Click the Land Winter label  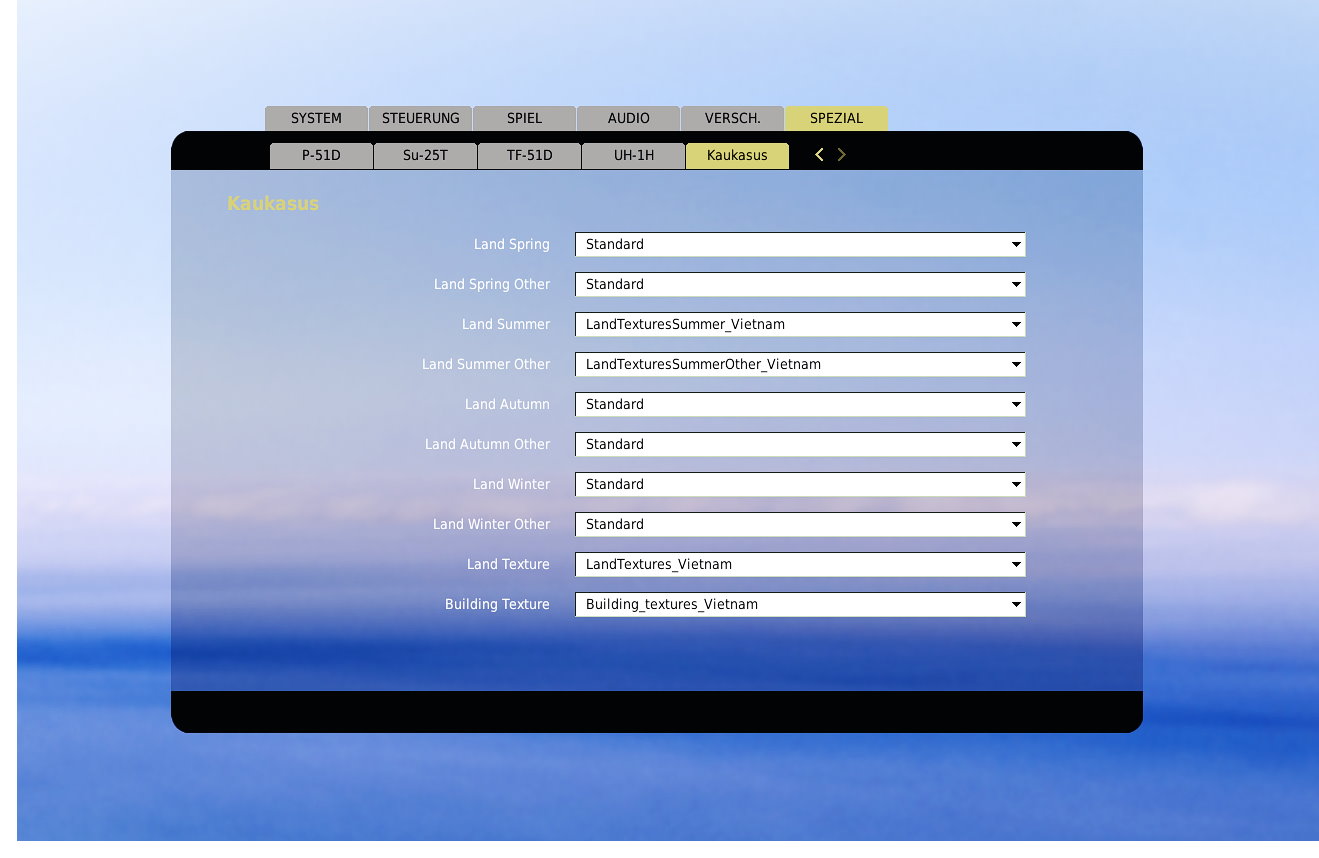click(512, 484)
